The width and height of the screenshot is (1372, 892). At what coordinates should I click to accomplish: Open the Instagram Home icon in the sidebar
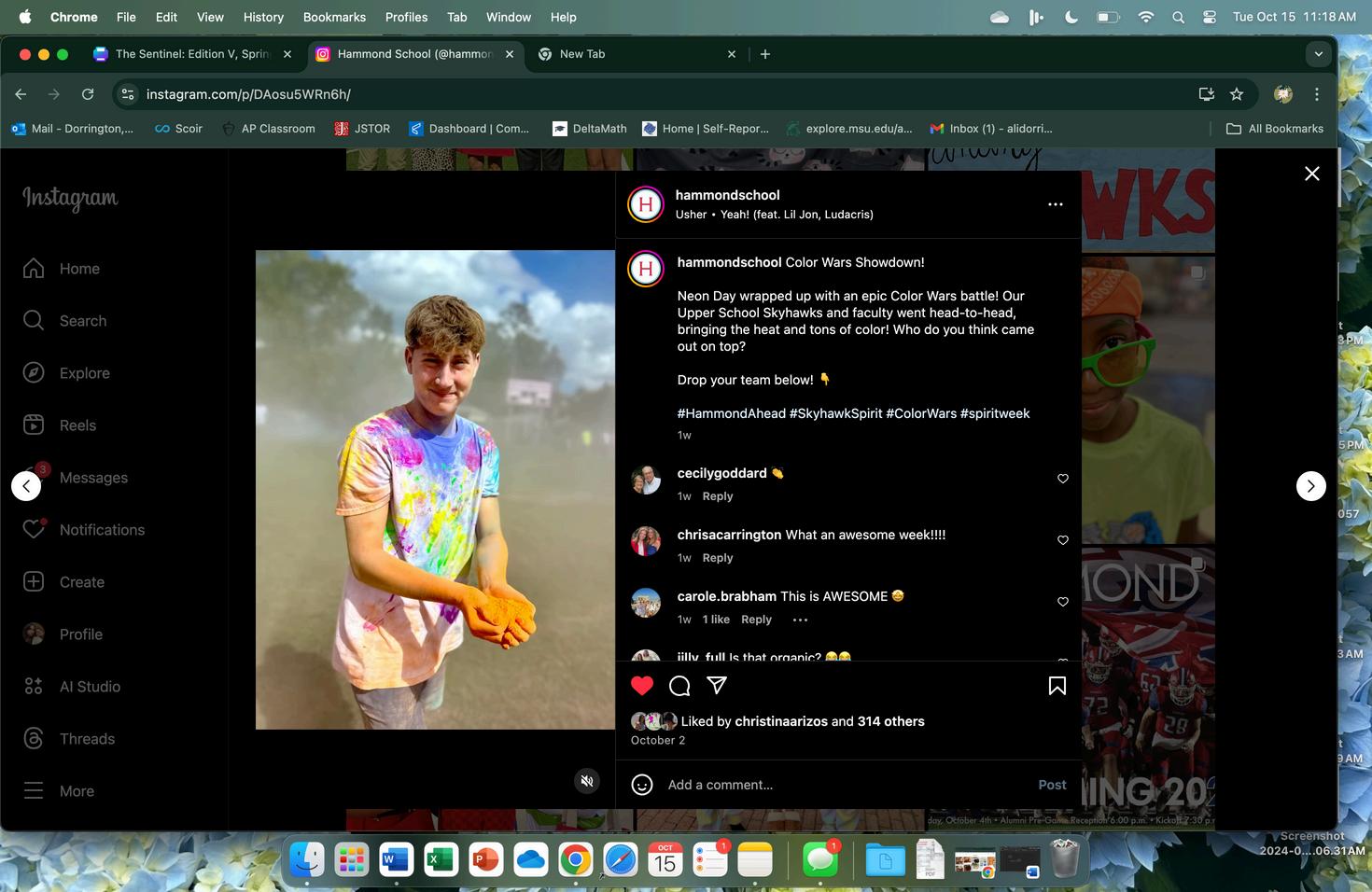[34, 269]
